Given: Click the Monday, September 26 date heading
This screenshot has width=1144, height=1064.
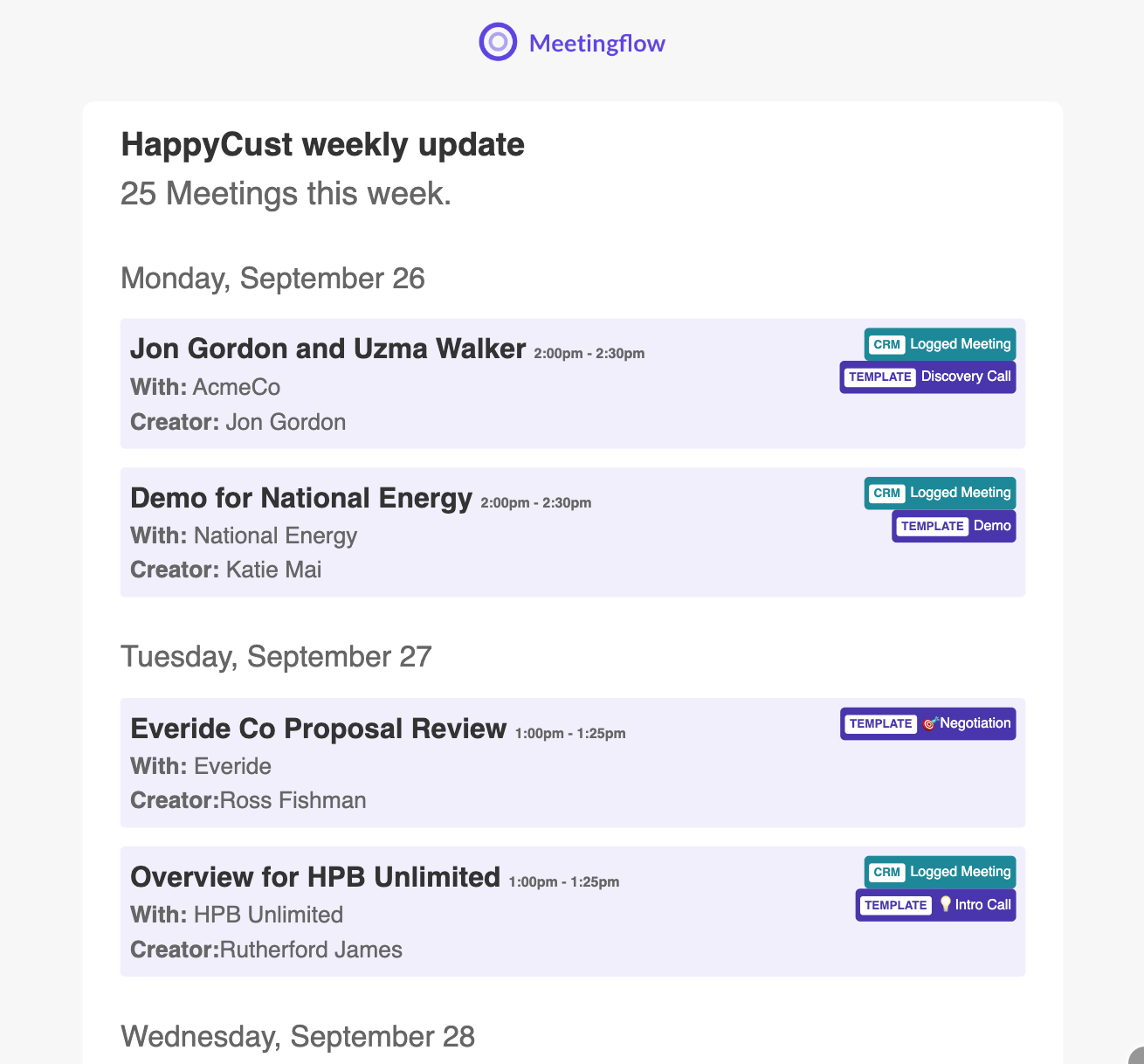Looking at the screenshot, I should point(272,278).
